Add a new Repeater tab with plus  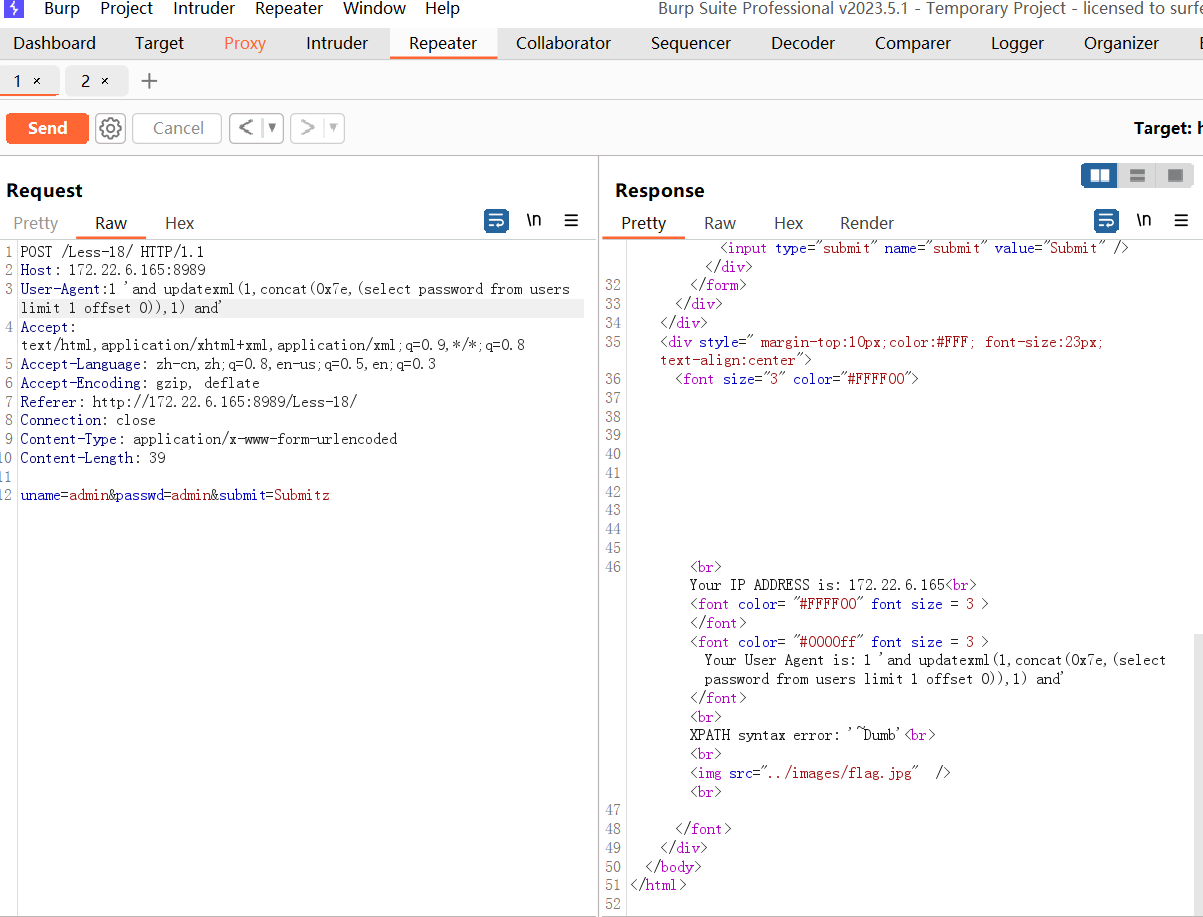[149, 81]
